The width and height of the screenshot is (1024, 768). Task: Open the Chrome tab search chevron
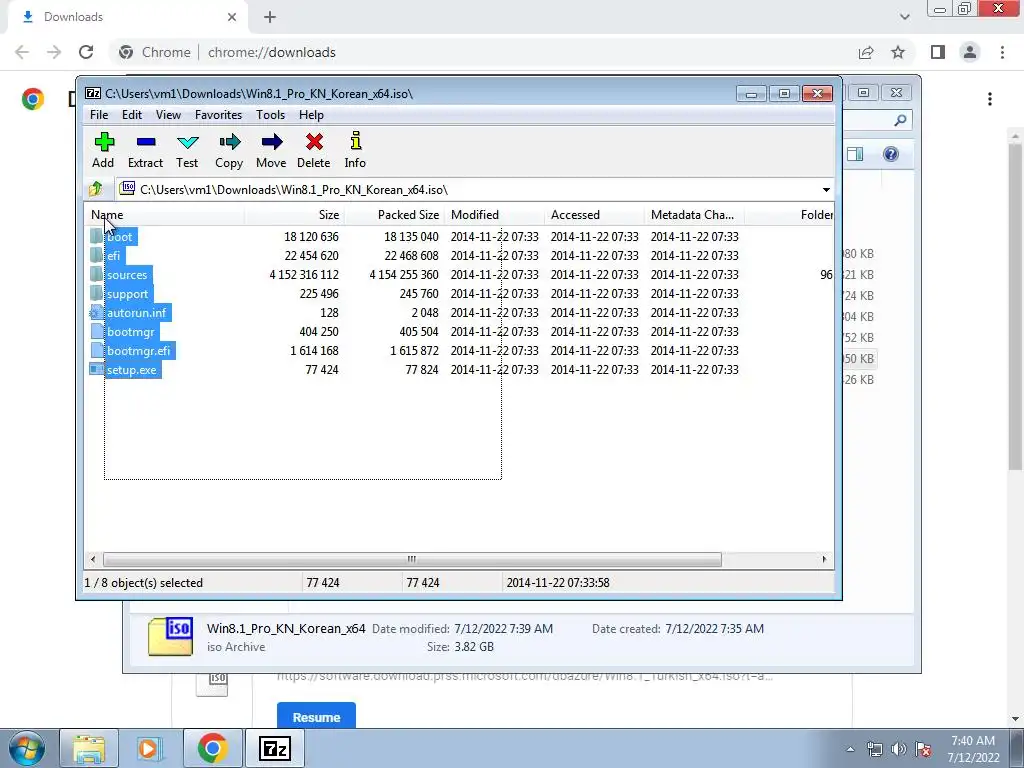(x=904, y=17)
